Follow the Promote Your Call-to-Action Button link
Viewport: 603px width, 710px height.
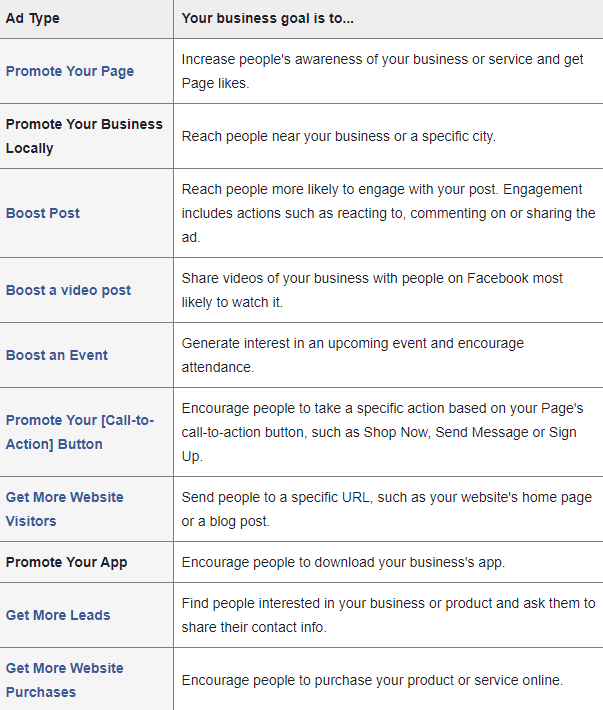pyautogui.click(x=80, y=432)
